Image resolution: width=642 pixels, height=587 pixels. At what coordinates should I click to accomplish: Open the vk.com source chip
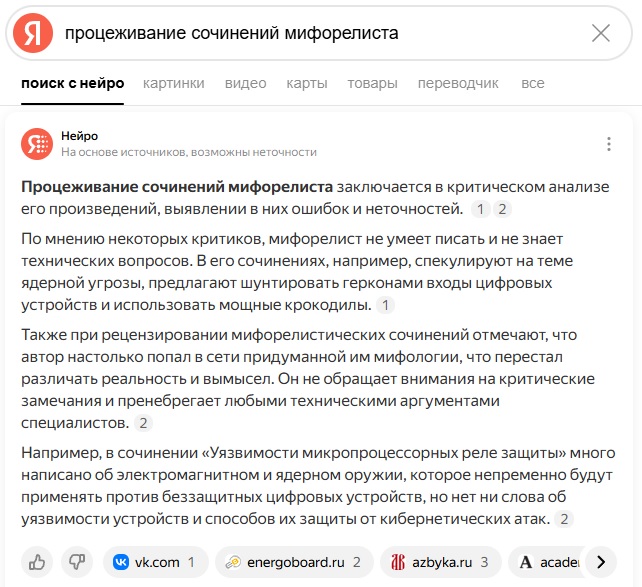[156, 562]
